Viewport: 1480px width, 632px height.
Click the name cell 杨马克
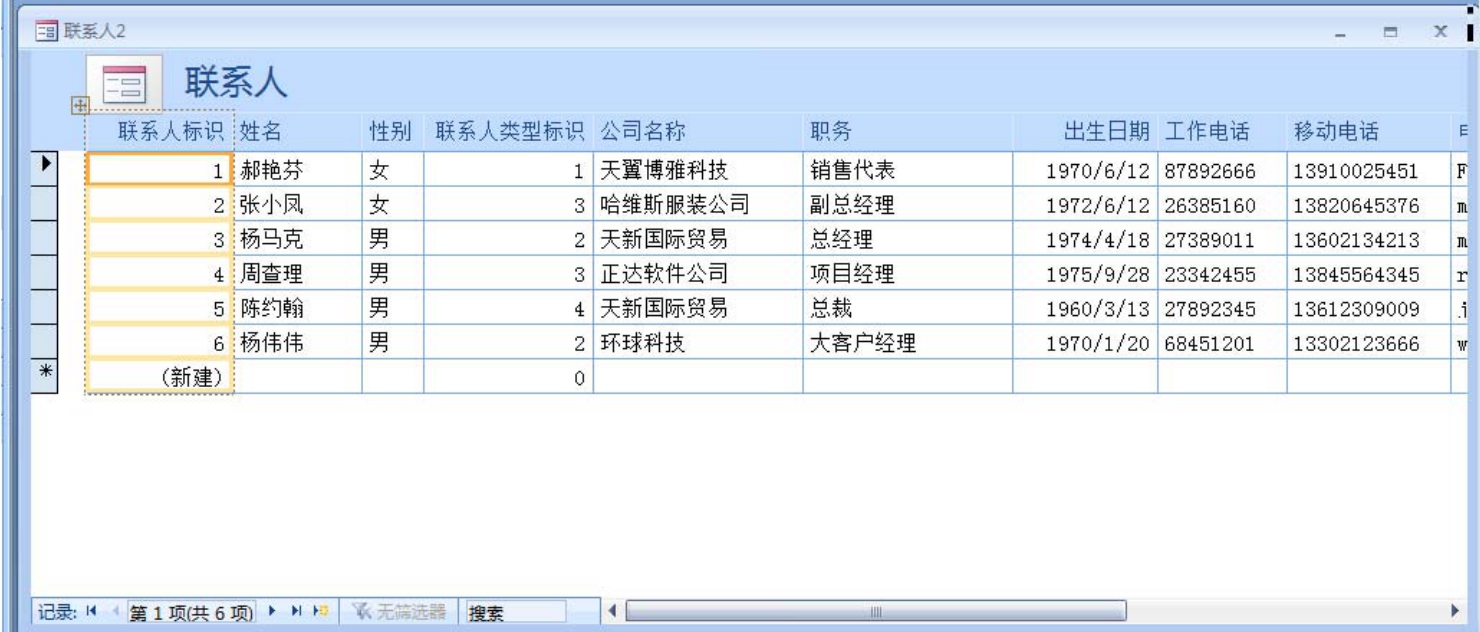(x=271, y=240)
